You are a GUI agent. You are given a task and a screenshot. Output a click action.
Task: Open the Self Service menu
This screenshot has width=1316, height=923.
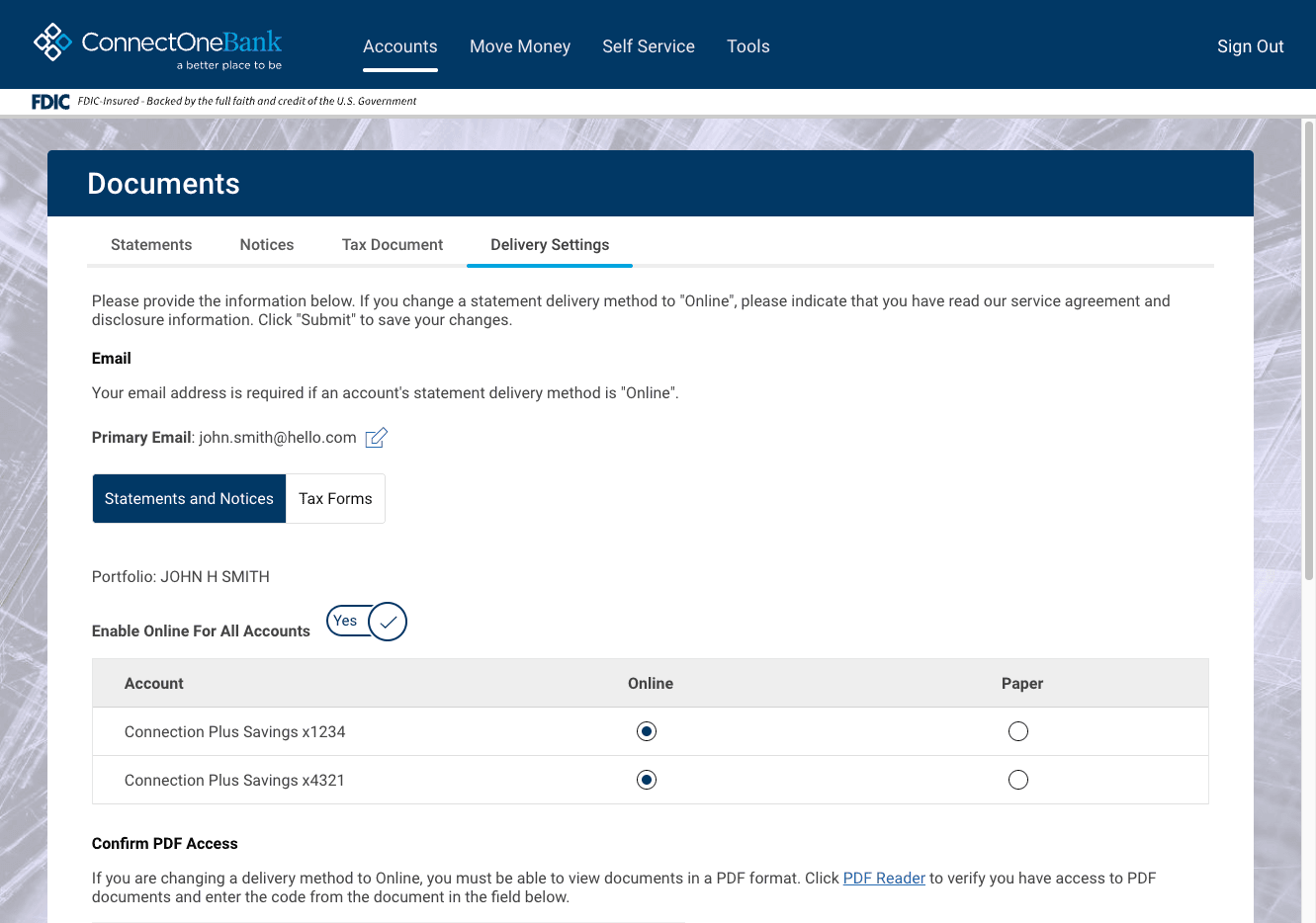[649, 46]
